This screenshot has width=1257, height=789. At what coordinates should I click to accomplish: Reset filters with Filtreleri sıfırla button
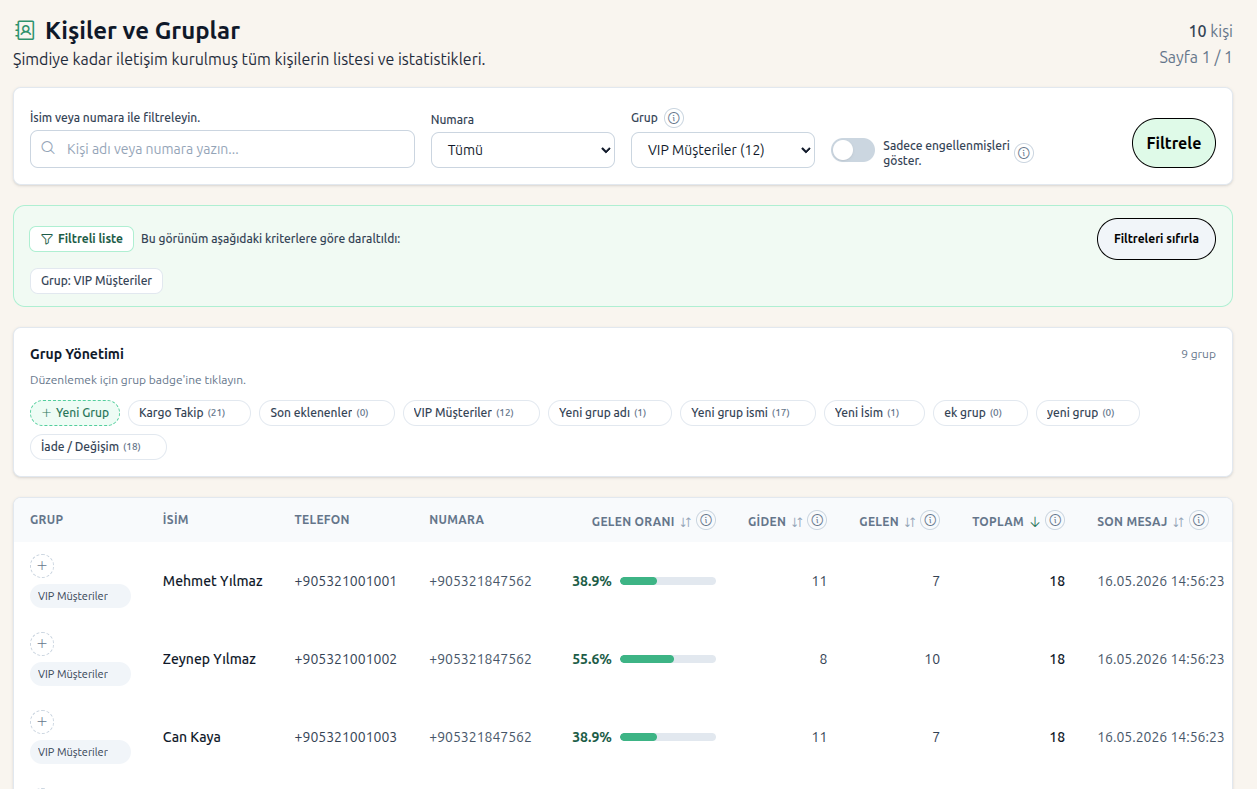1156,239
